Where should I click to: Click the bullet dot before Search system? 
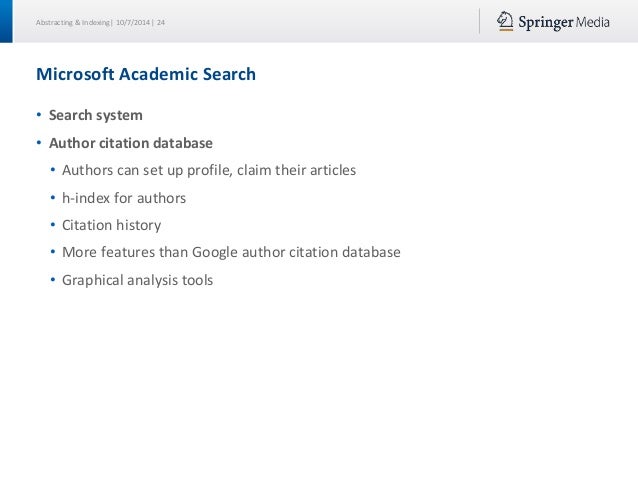point(39,115)
